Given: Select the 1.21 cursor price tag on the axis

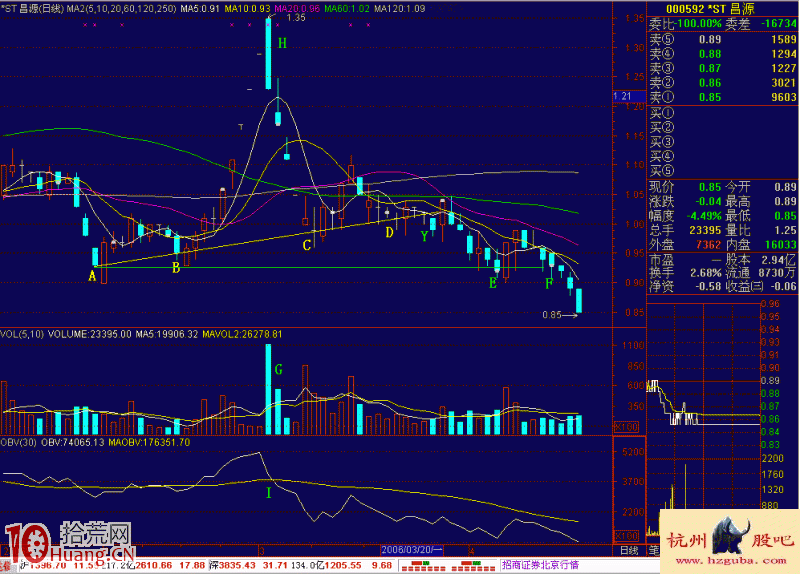Looking at the screenshot, I should [x=629, y=96].
